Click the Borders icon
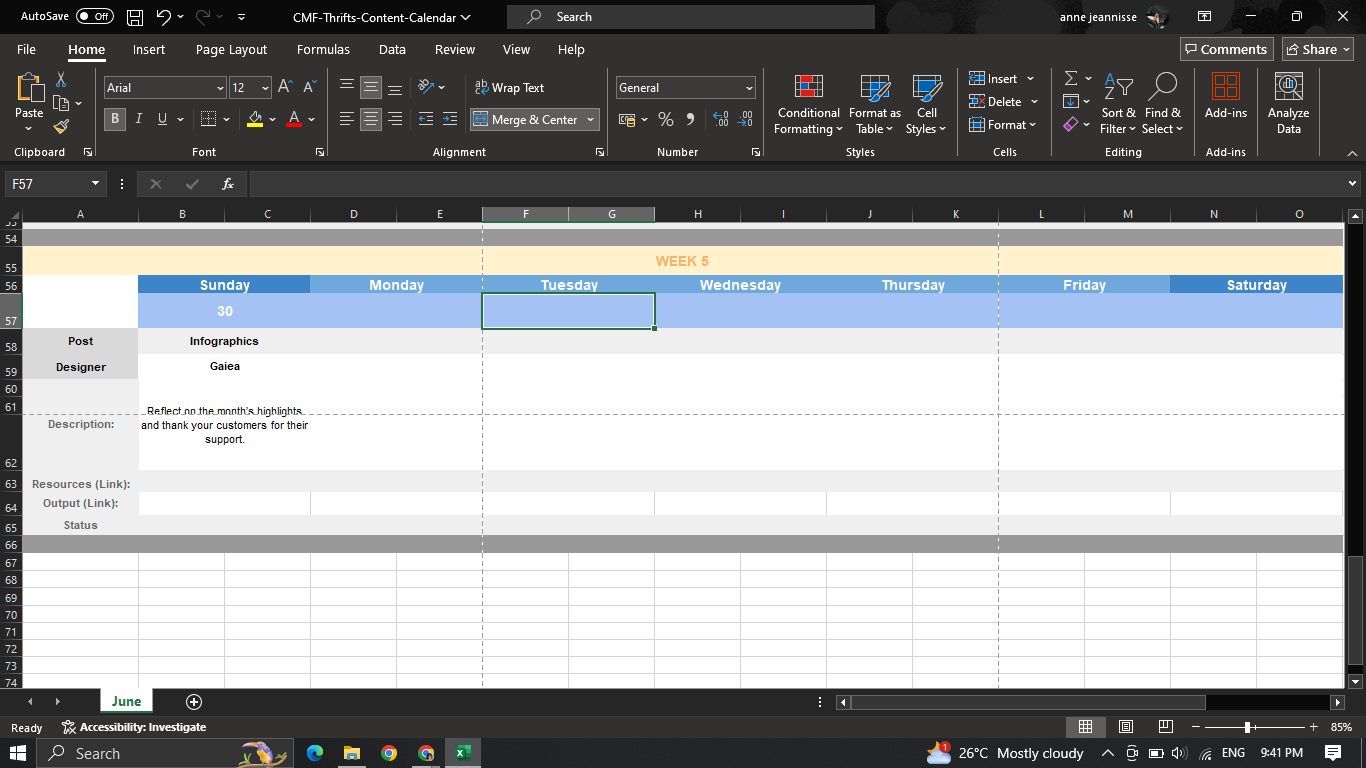The image size is (1366, 768). click(208, 119)
